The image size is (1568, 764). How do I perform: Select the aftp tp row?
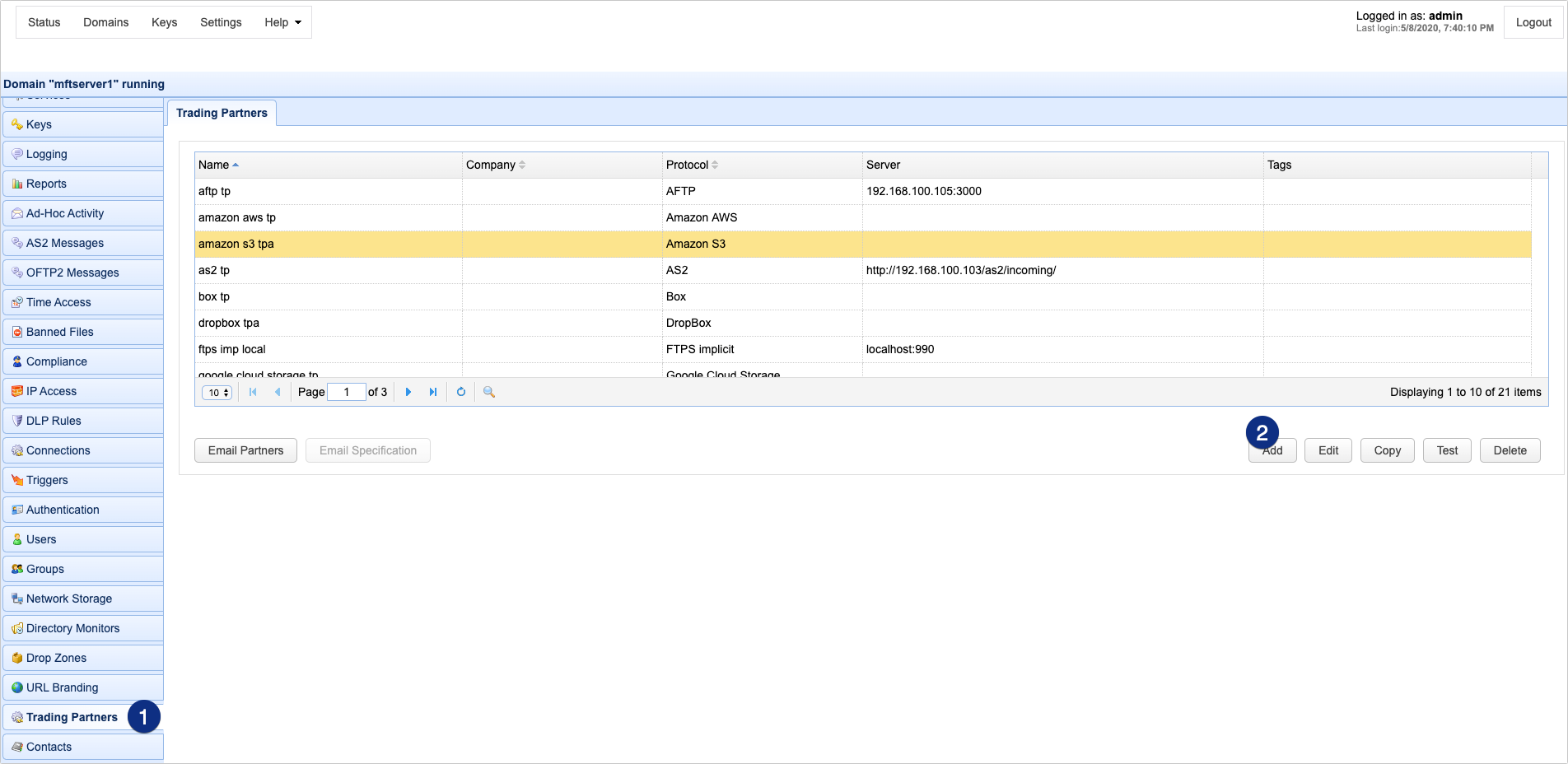[x=863, y=191]
